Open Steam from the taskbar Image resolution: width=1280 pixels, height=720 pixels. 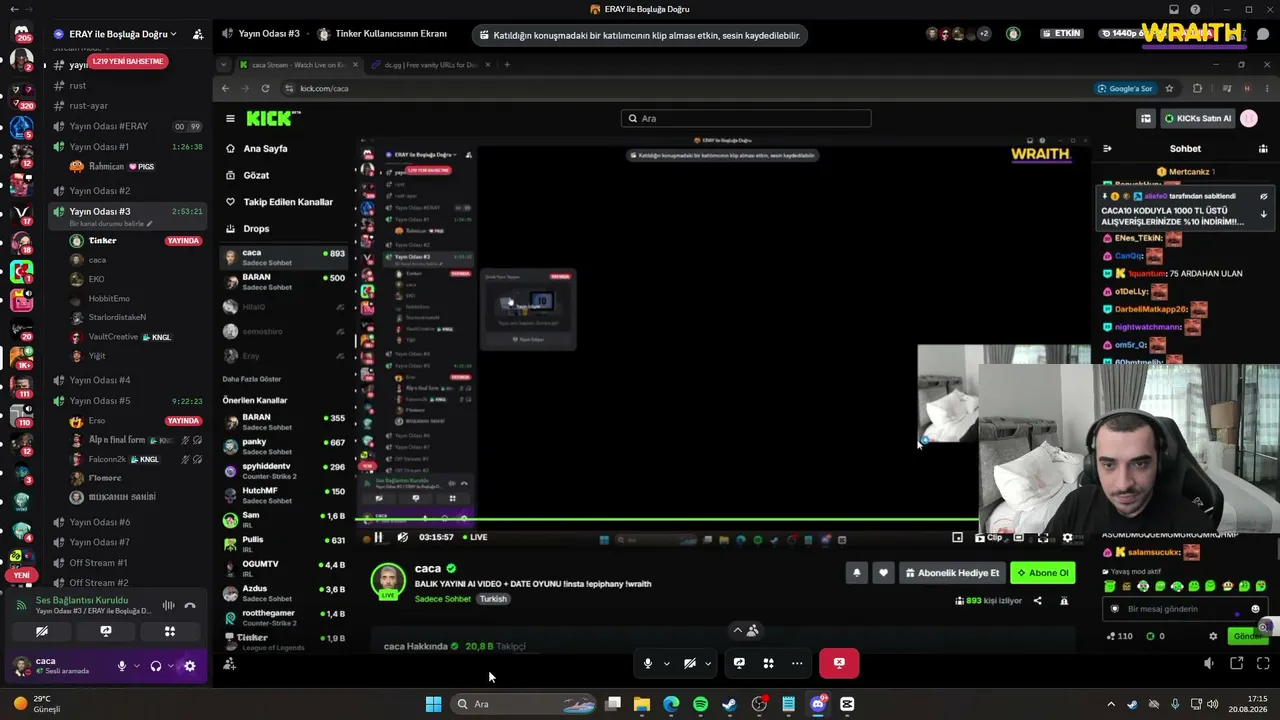[x=729, y=704]
